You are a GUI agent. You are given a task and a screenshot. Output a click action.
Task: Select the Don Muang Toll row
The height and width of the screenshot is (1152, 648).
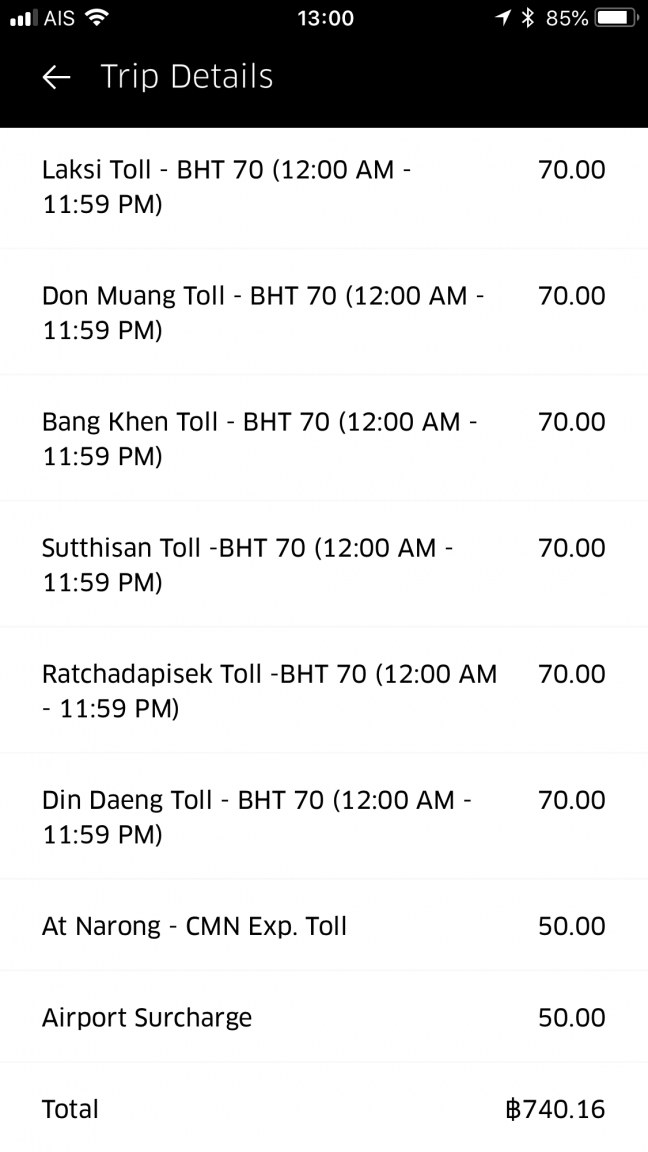[x=324, y=312]
